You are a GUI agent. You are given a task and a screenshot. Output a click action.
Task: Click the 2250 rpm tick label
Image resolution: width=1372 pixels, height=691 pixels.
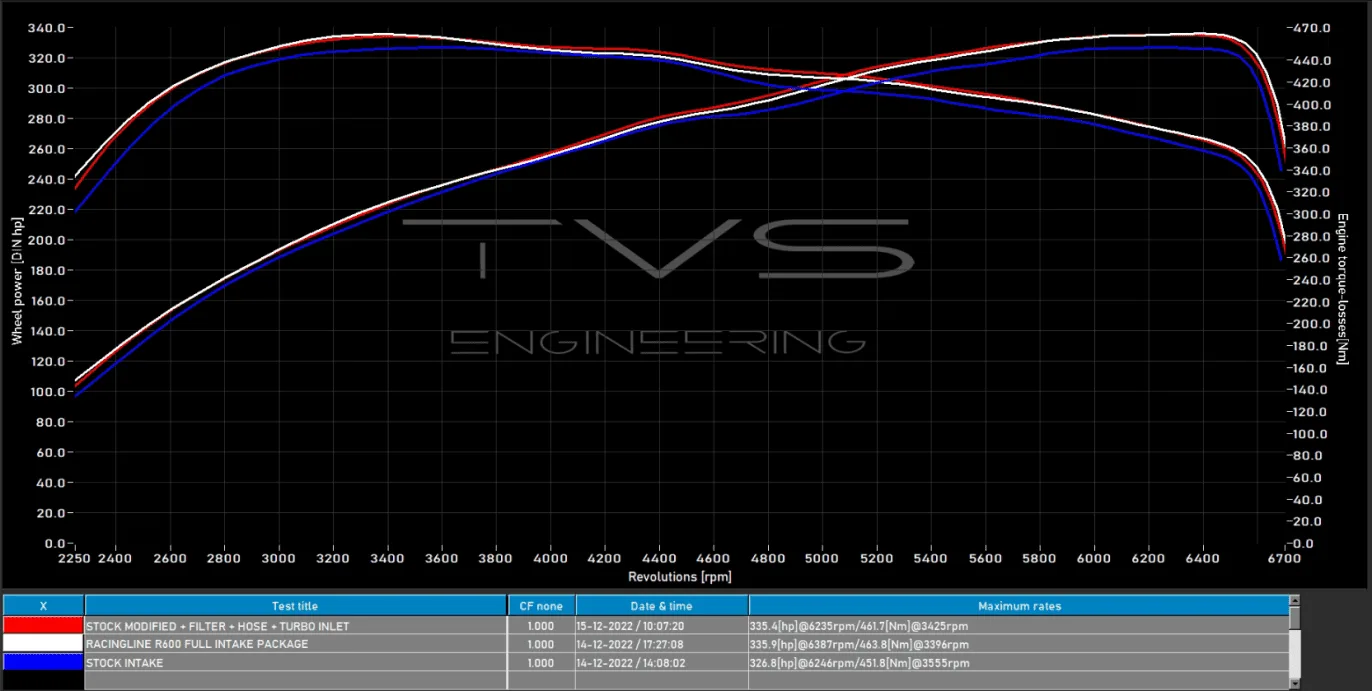click(x=75, y=558)
